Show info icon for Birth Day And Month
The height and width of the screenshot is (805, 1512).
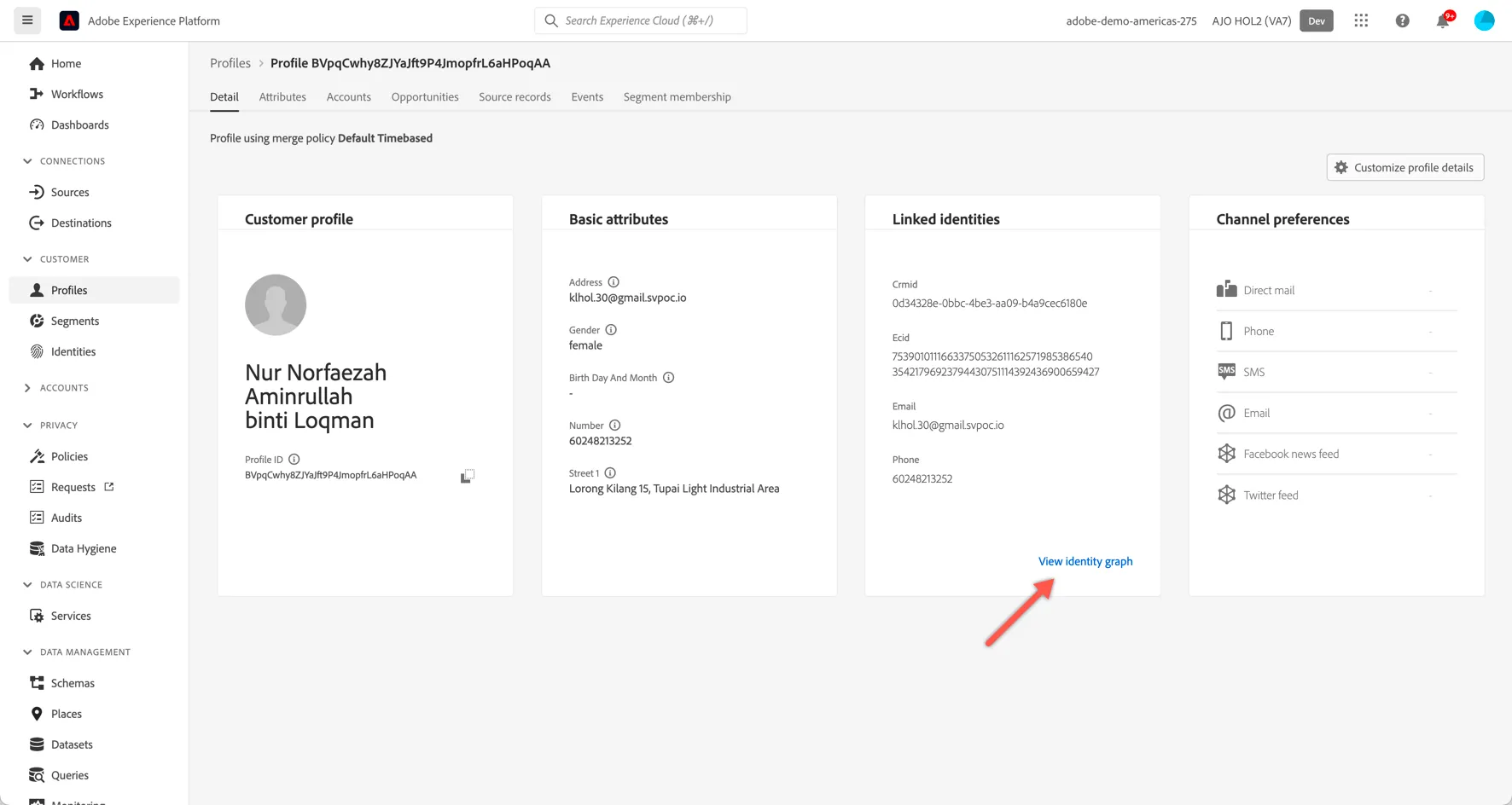click(669, 378)
